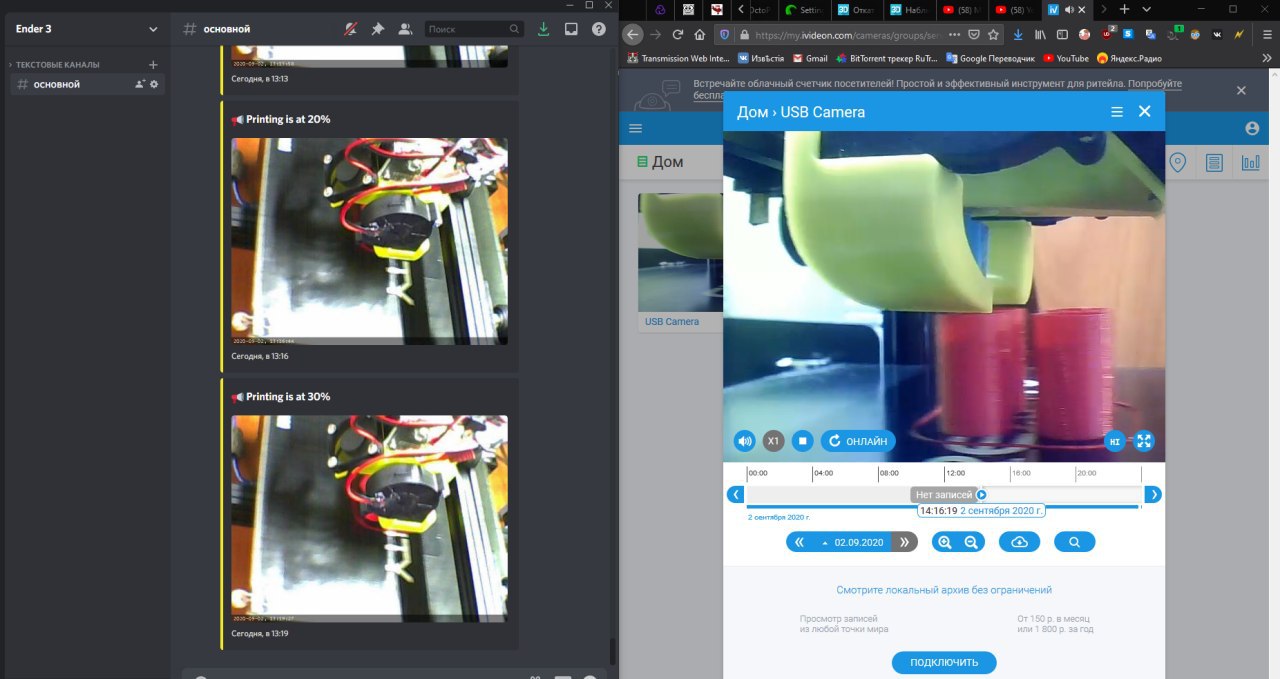List all tabs dropdown arrow
Viewport: 1280px width, 679px height.
pyautogui.click(x=1147, y=9)
